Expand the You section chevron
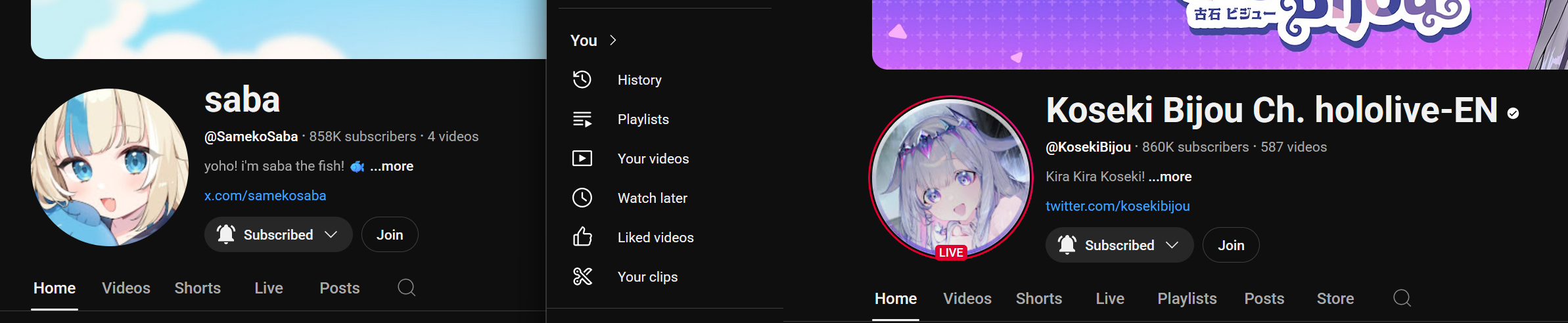This screenshot has height=323, width=1568. (x=613, y=41)
